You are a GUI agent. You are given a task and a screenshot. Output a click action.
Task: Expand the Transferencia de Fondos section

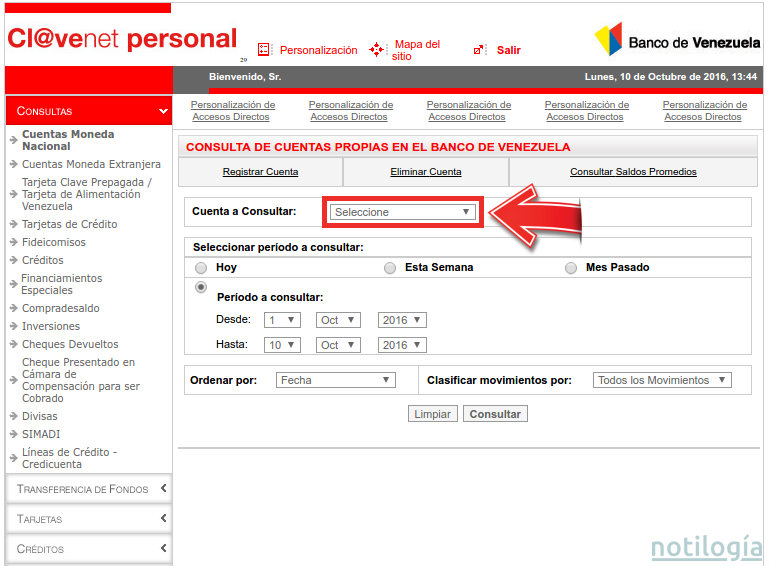[x=89, y=489]
